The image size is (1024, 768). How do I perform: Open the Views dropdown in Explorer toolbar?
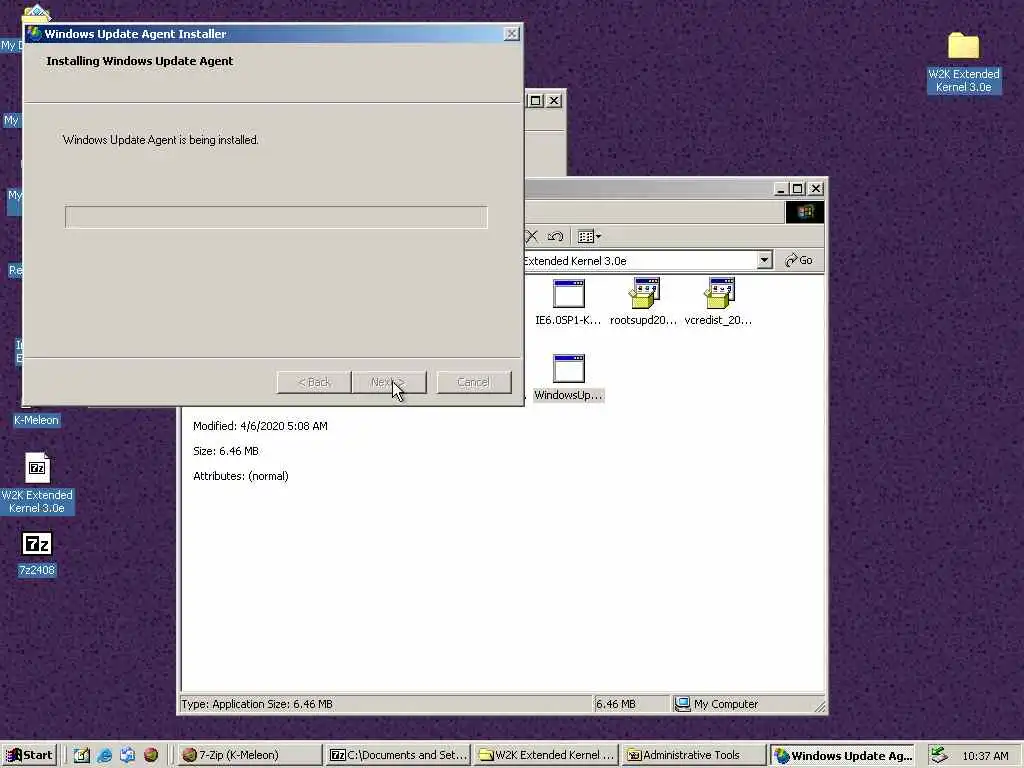pyautogui.click(x=589, y=236)
